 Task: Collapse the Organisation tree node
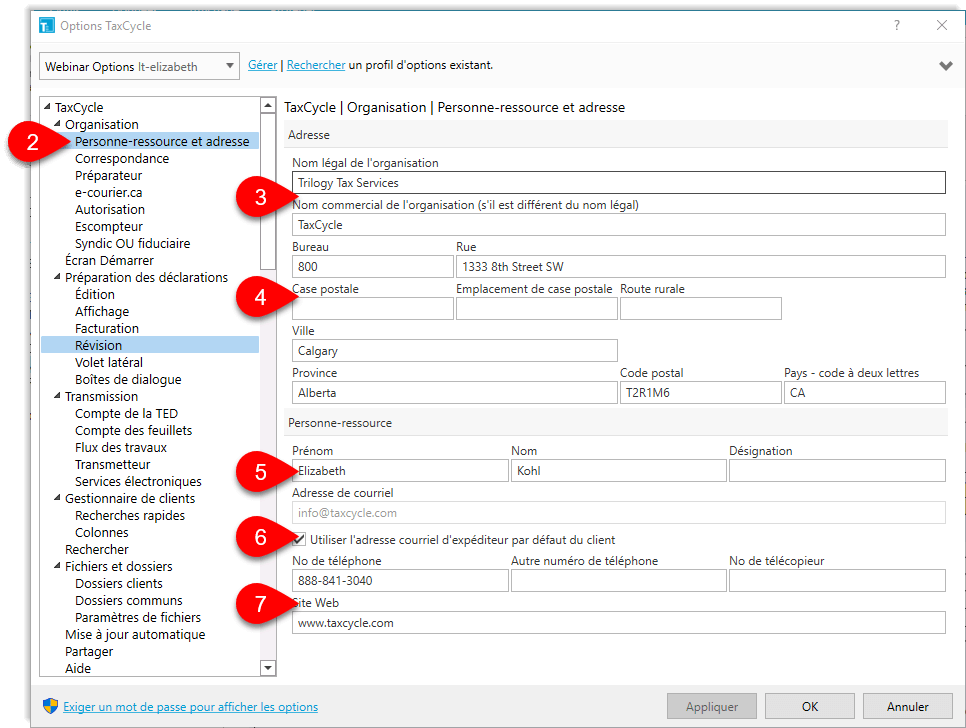58,124
